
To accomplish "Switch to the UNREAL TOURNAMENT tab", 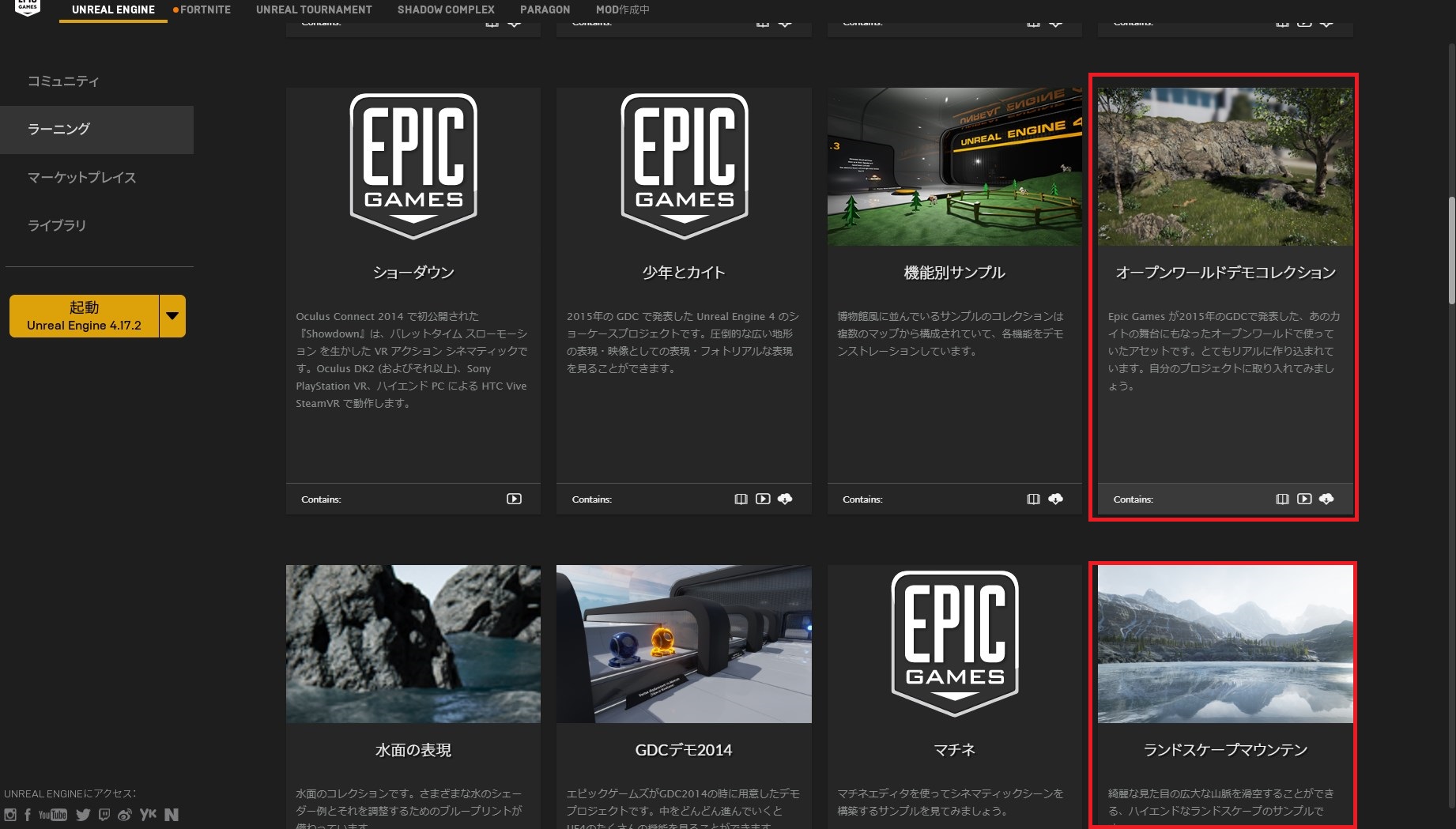I will click(314, 9).
